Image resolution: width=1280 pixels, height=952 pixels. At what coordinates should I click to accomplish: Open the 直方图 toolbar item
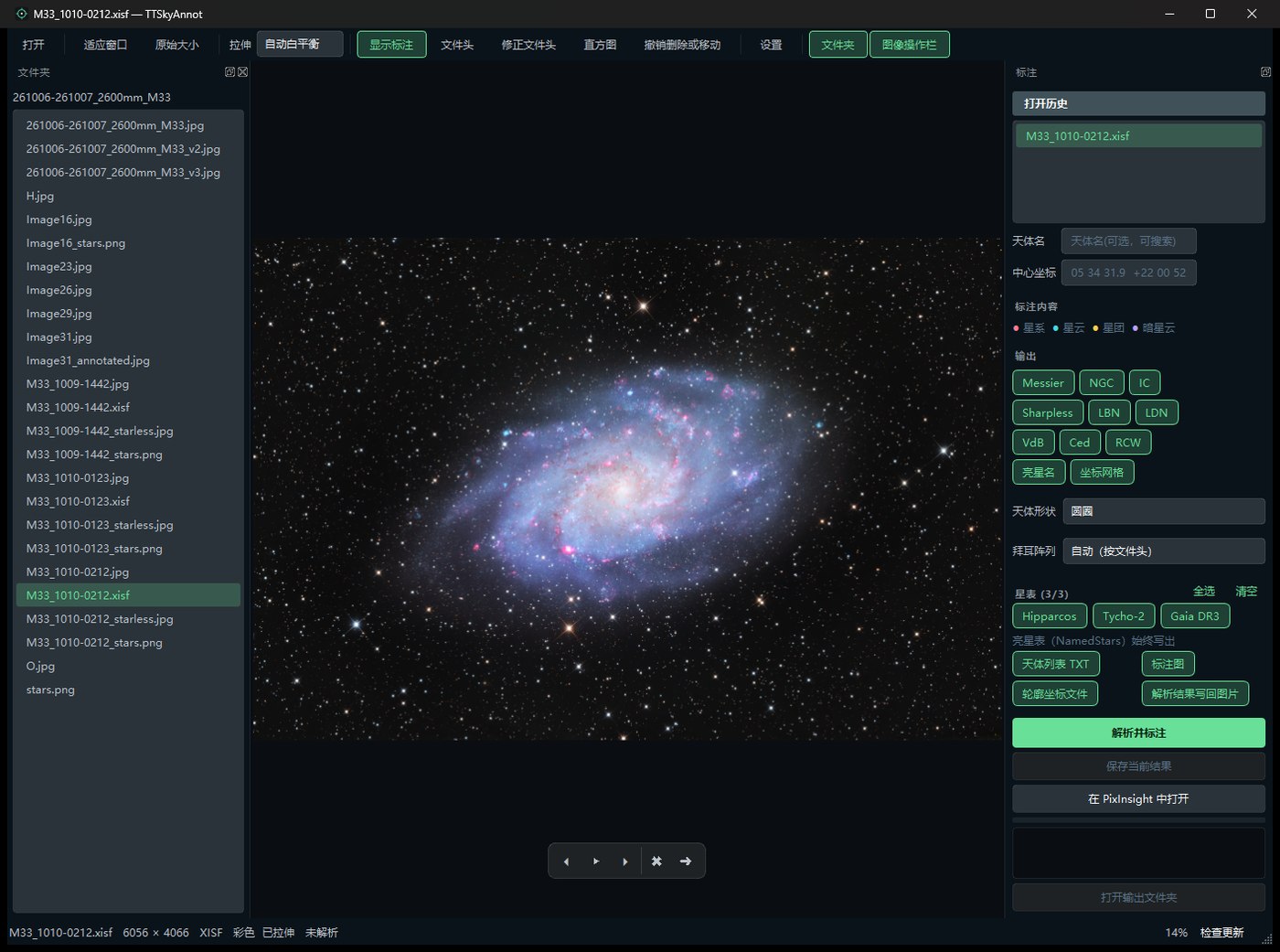pos(600,45)
